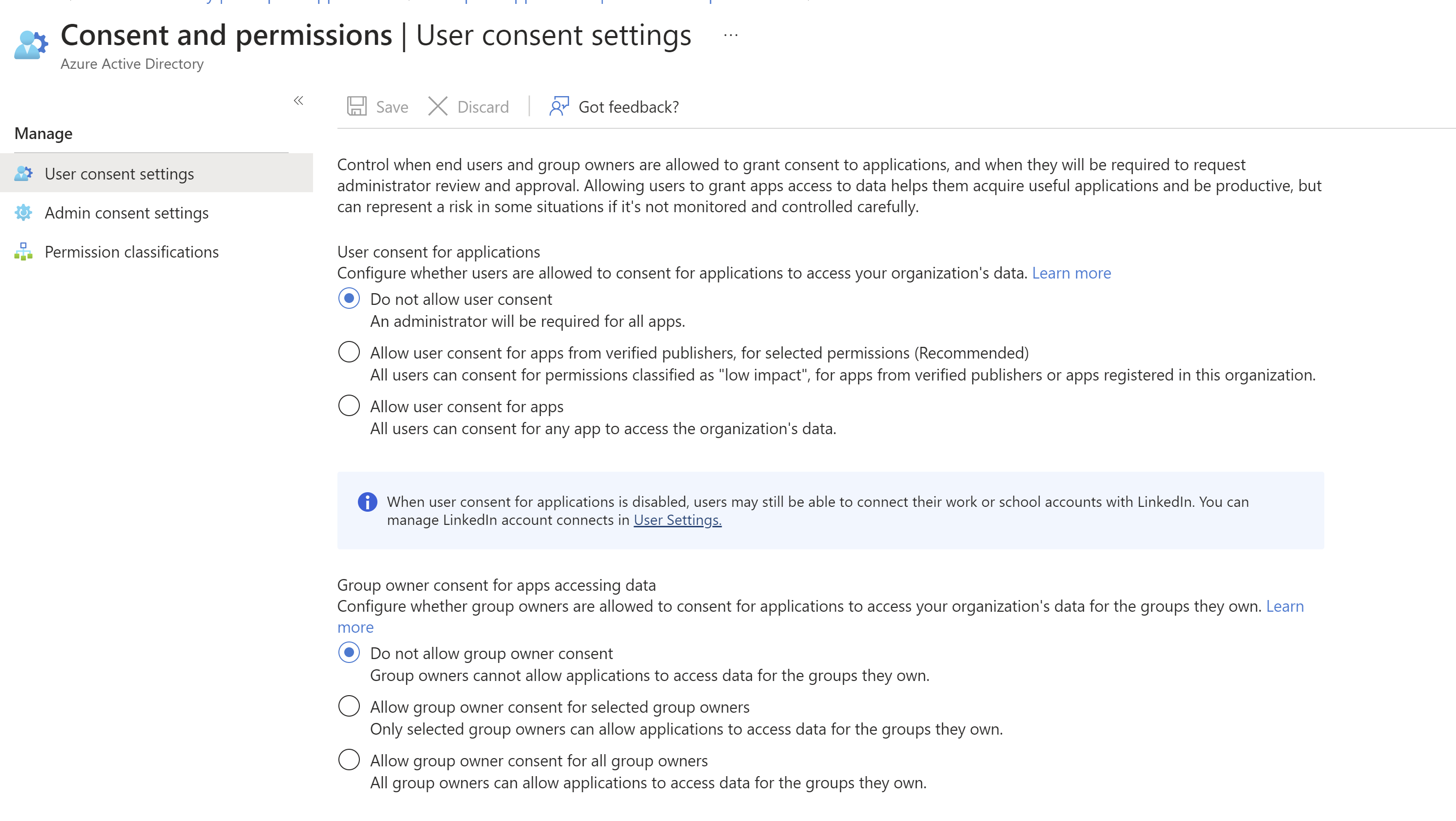The height and width of the screenshot is (821, 1456).
Task: Click Learn more link for user consent
Action: click(x=1071, y=273)
